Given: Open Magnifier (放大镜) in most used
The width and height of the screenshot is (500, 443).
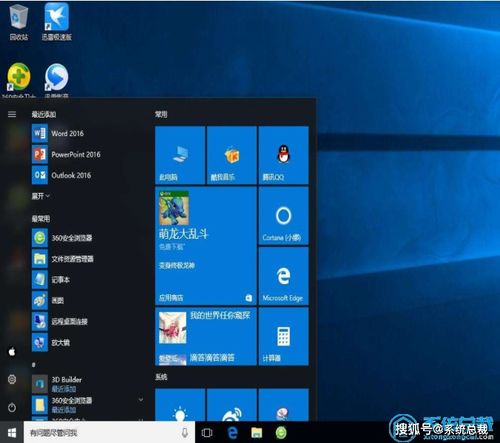Looking at the screenshot, I should click(87, 342).
